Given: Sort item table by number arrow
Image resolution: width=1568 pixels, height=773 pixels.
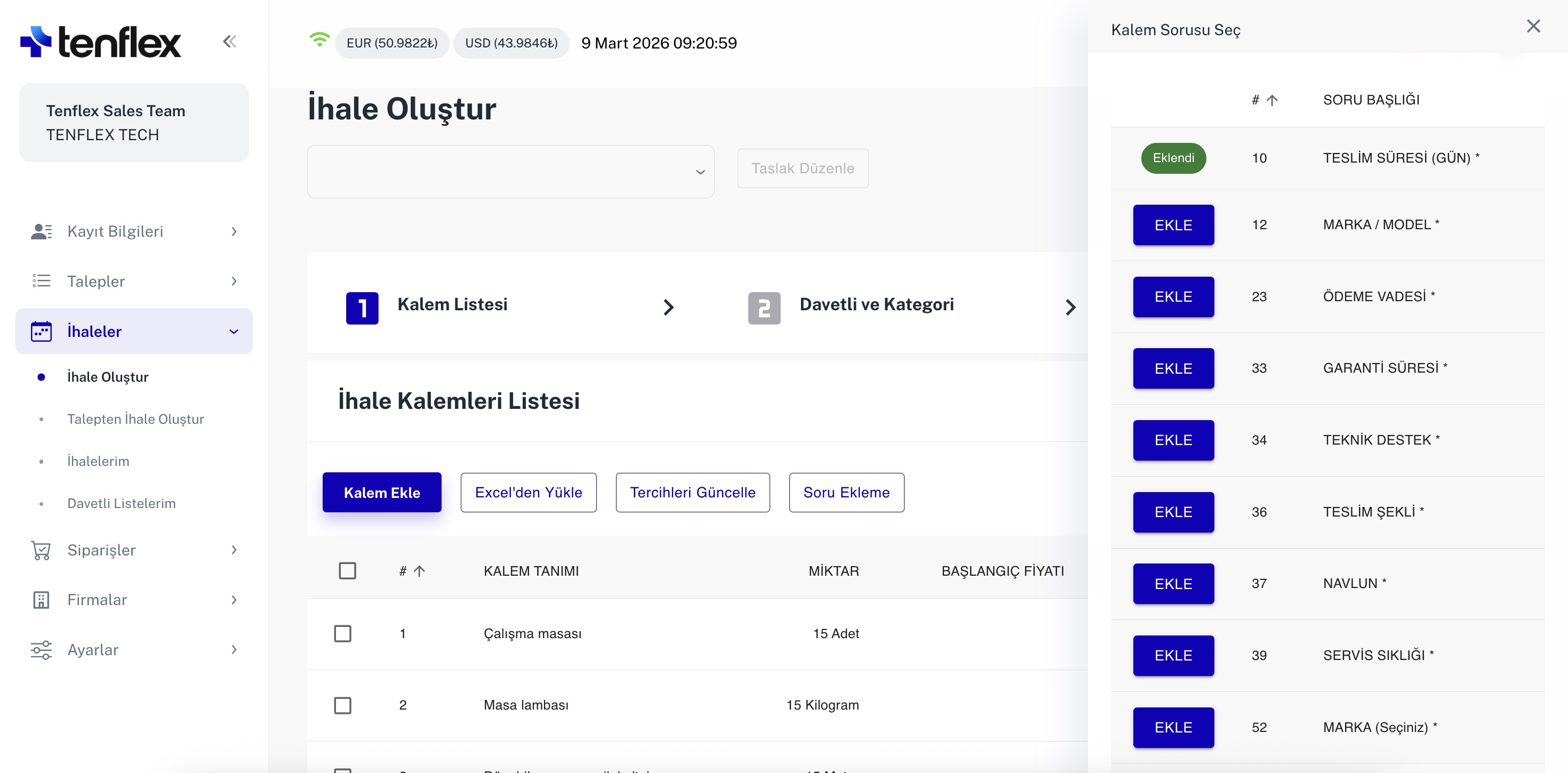Looking at the screenshot, I should pyautogui.click(x=419, y=571).
